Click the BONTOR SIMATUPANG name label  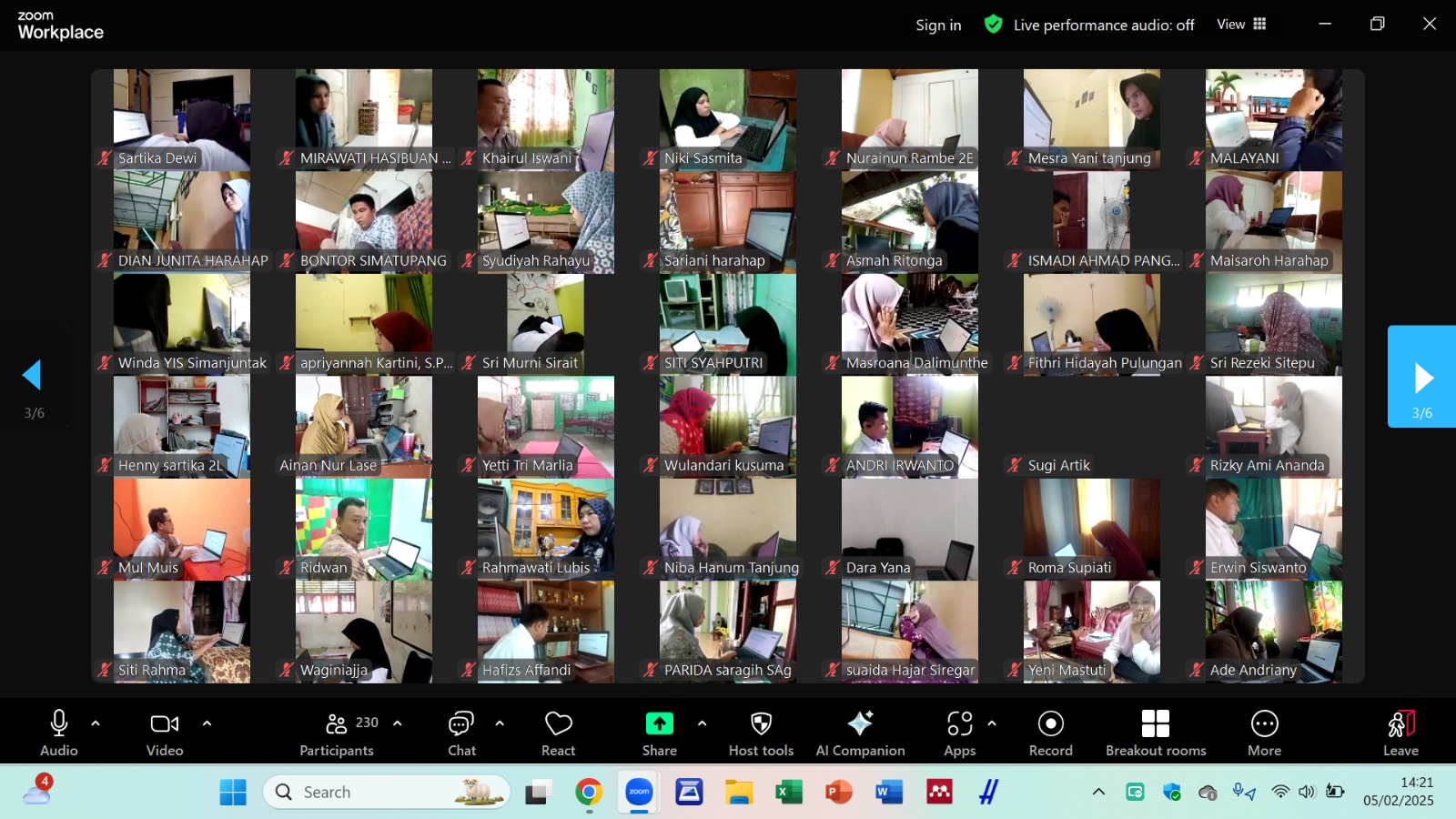pos(373,260)
